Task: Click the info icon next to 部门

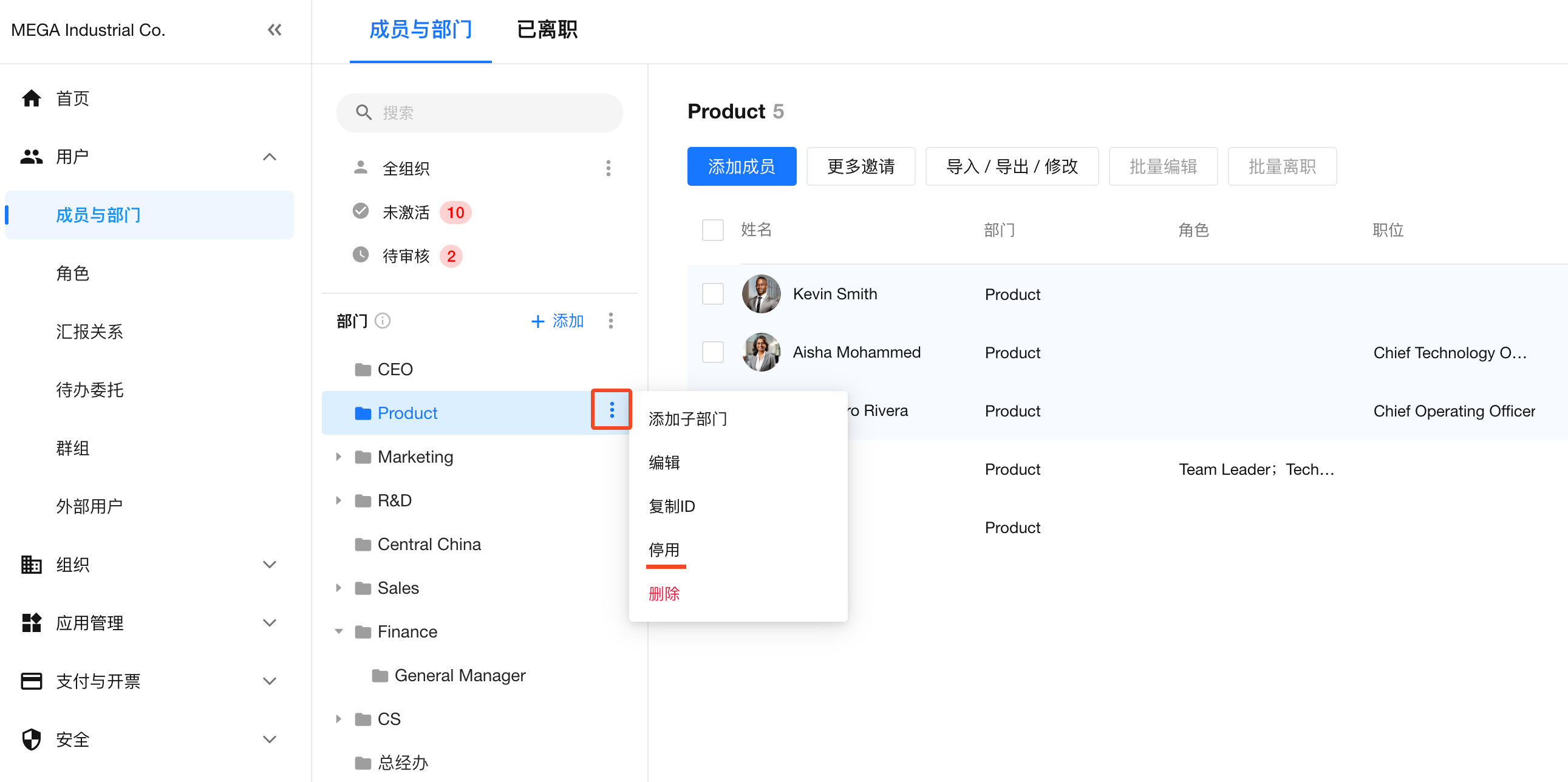Action: [382, 320]
